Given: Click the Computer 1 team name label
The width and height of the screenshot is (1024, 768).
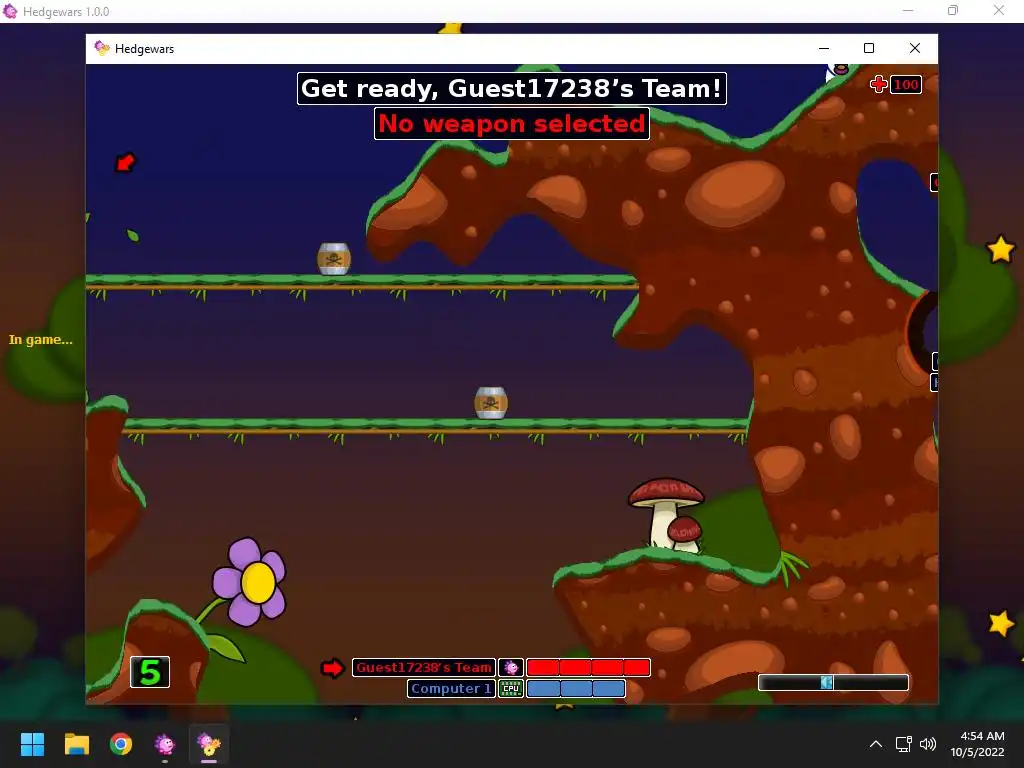Looking at the screenshot, I should coord(451,688).
